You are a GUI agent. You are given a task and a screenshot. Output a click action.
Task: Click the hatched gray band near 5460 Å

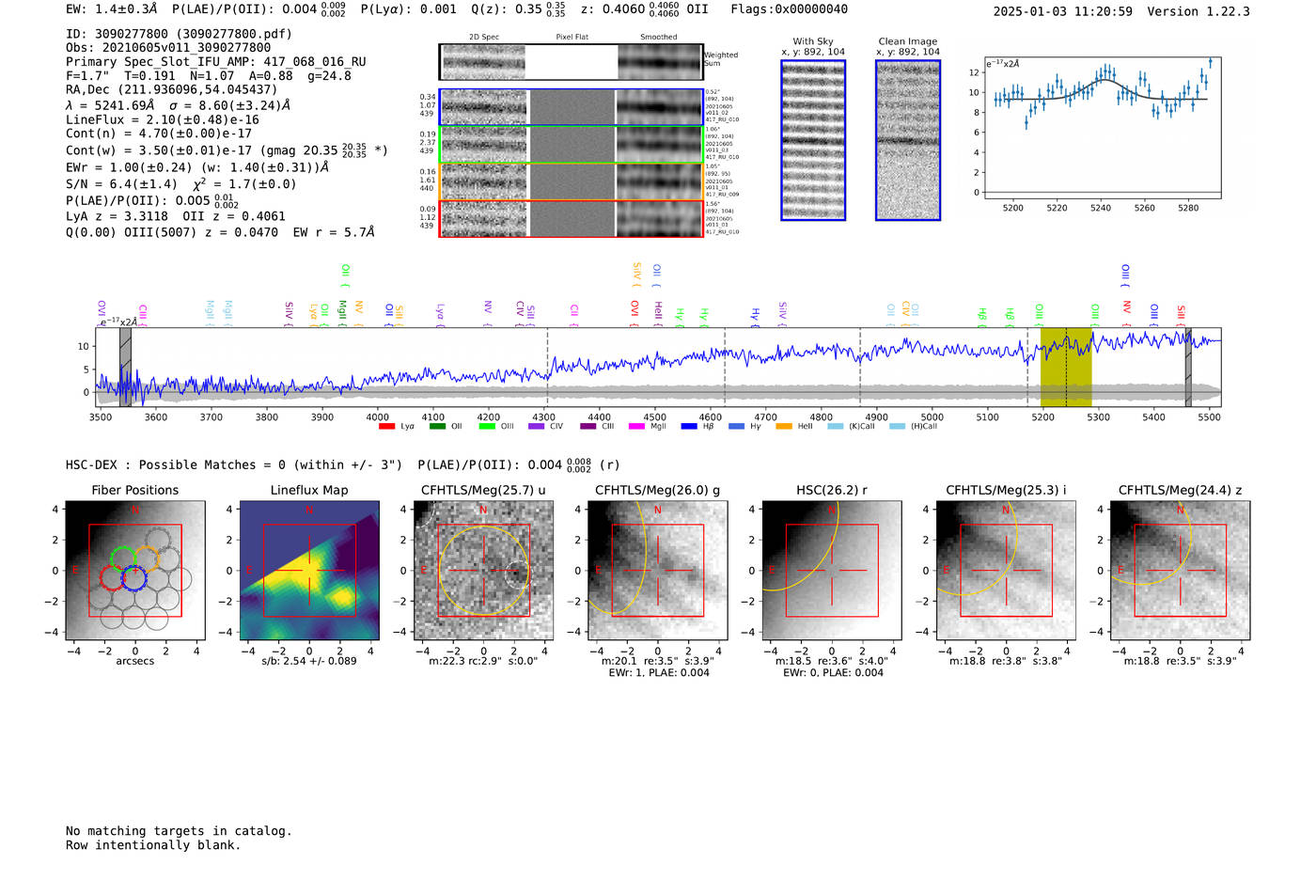pos(1188,368)
